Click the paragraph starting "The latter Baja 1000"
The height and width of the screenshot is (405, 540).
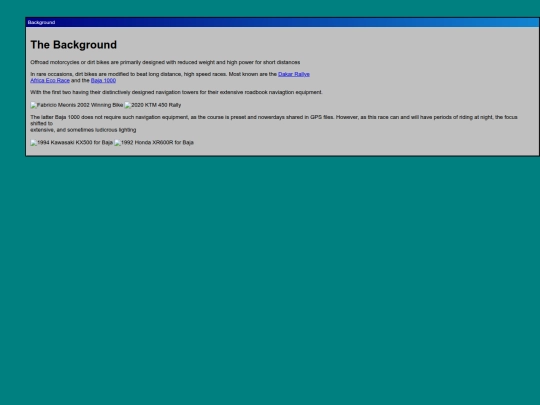(x=274, y=123)
